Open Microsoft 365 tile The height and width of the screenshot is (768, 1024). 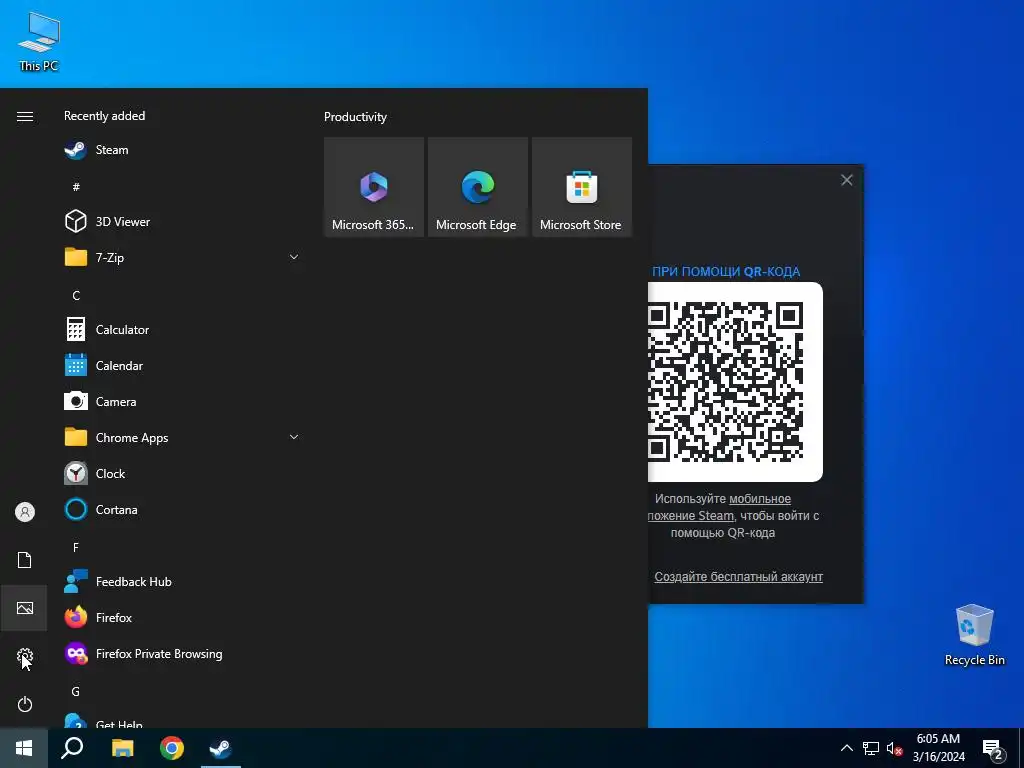[374, 187]
